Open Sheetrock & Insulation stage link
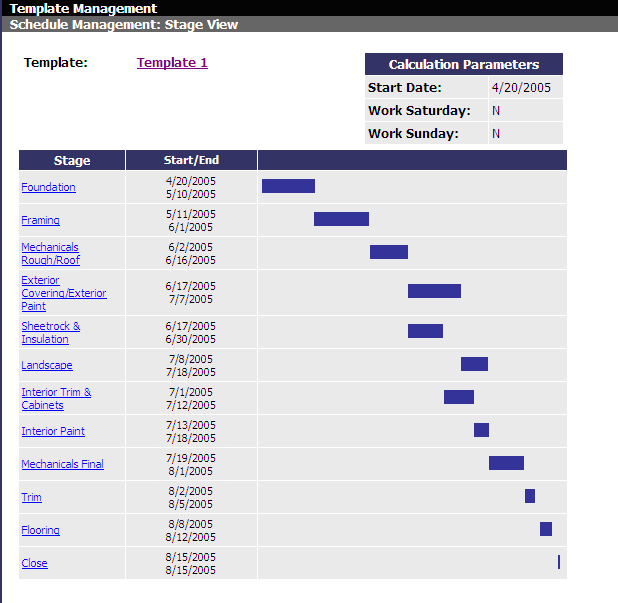618x603 pixels. (x=51, y=333)
